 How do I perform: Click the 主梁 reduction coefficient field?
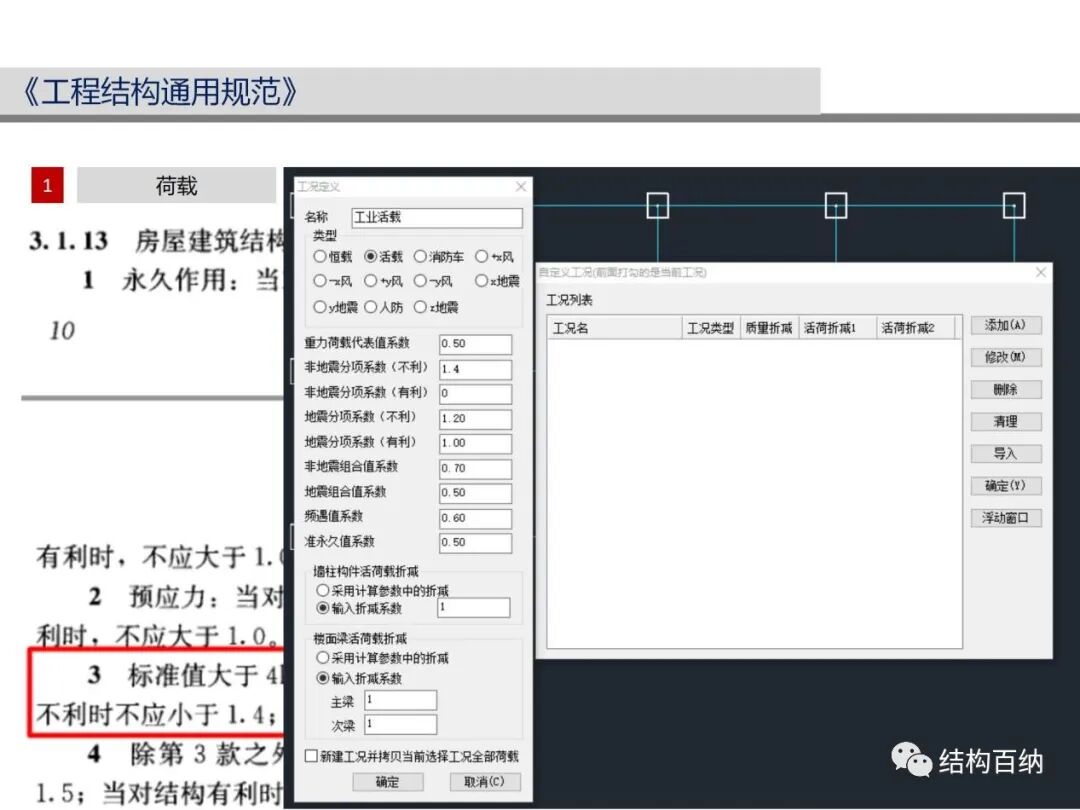400,700
